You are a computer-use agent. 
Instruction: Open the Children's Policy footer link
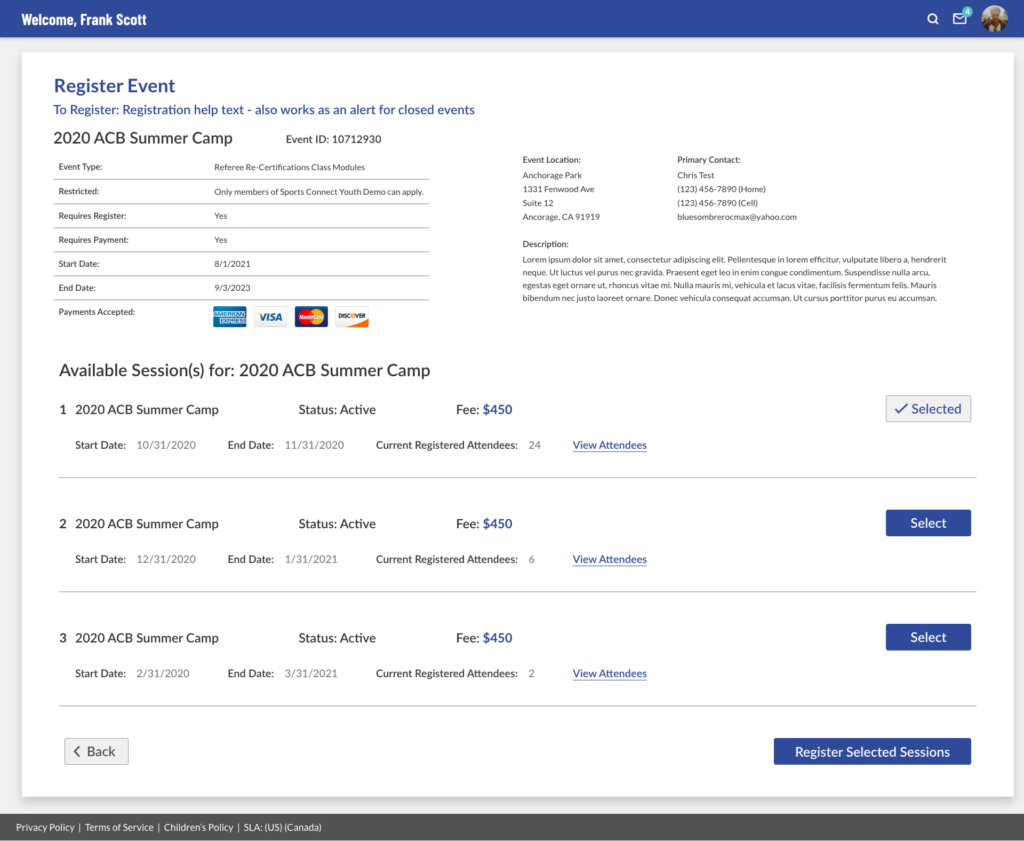click(x=199, y=827)
